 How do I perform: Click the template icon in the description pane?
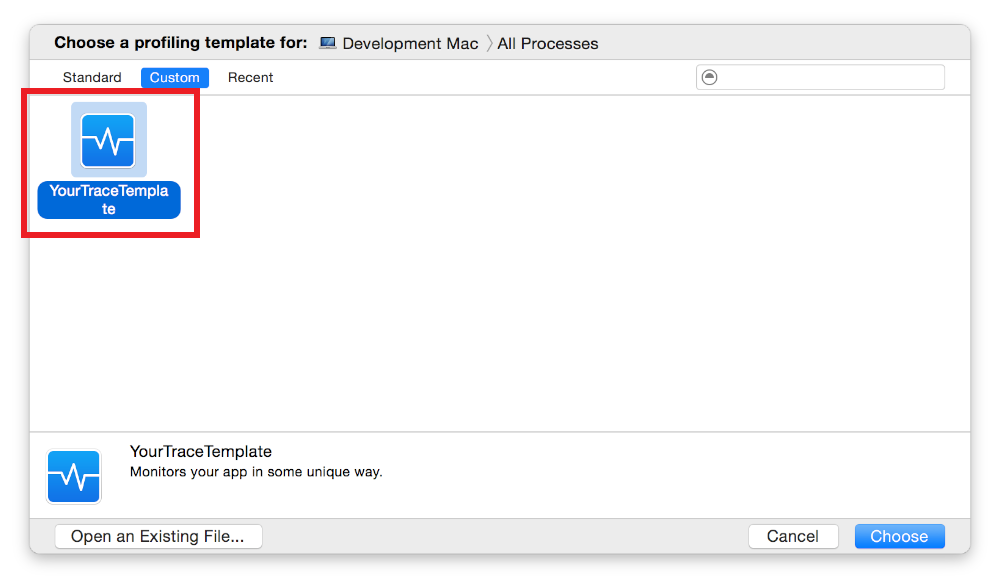[x=74, y=477]
